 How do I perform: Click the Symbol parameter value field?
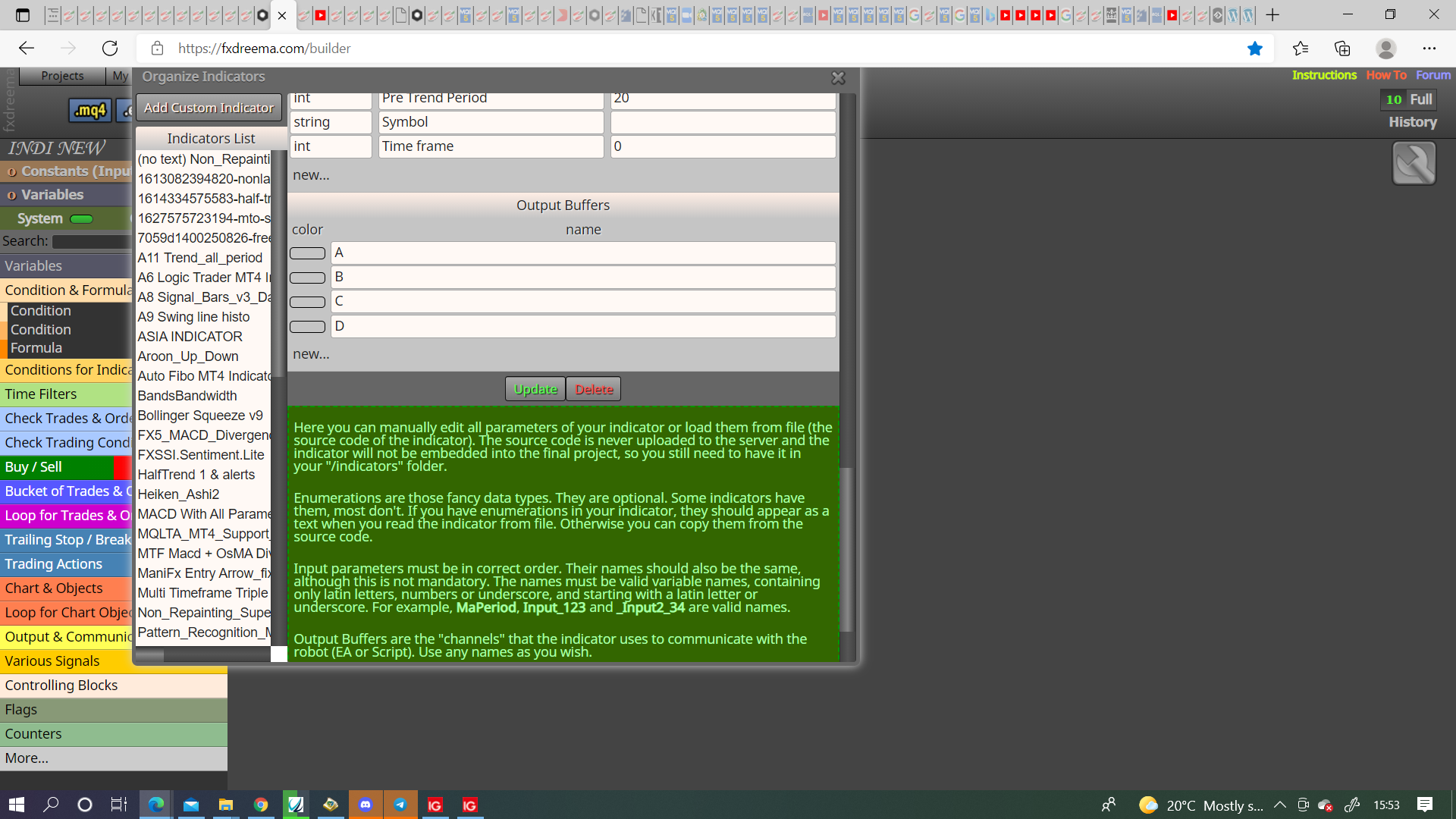723,122
